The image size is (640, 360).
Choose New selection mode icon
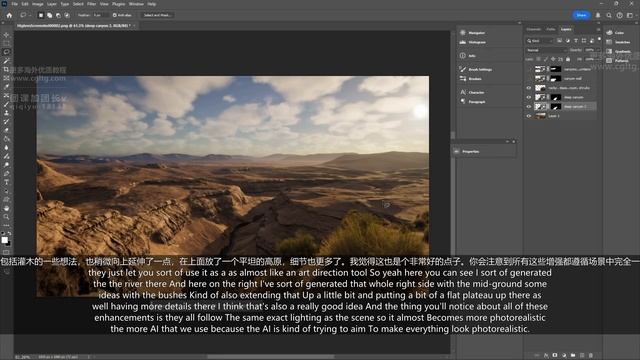click(41, 15)
